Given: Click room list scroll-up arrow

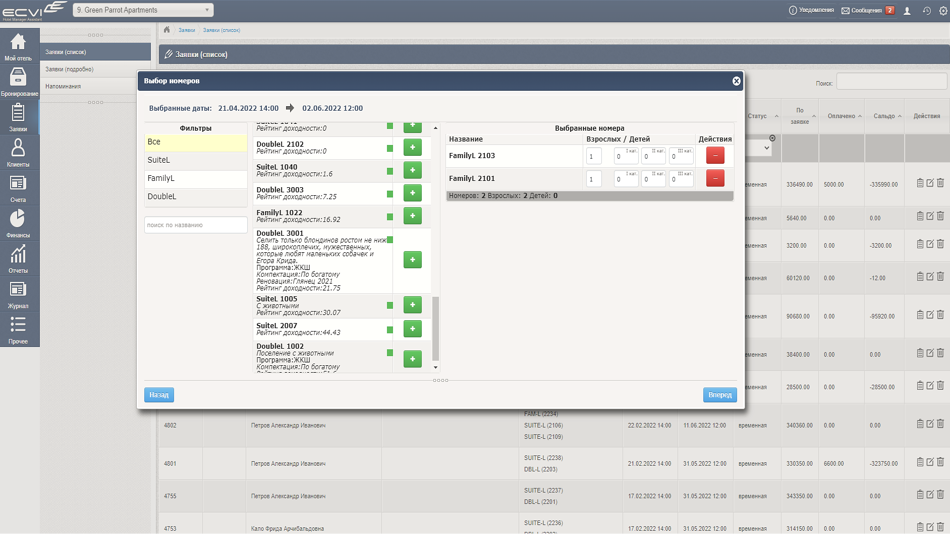Looking at the screenshot, I should (435, 128).
